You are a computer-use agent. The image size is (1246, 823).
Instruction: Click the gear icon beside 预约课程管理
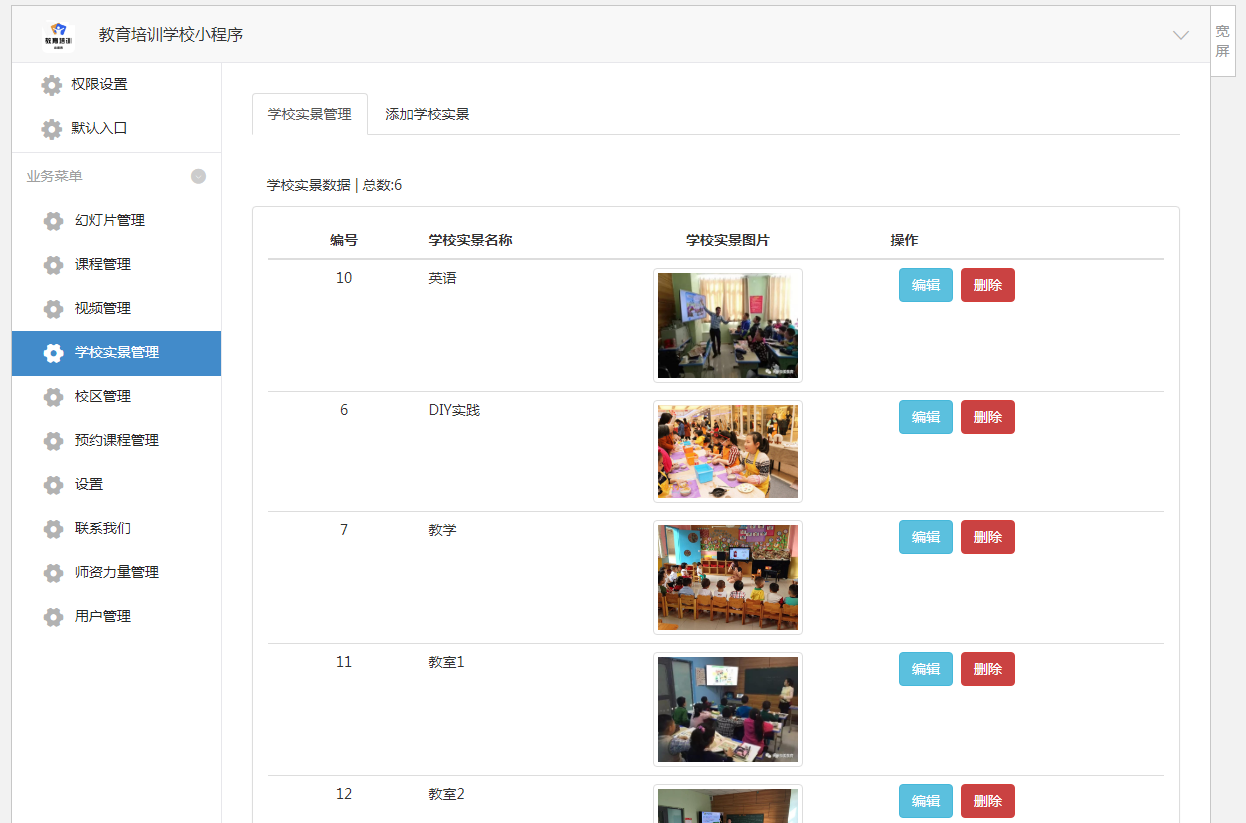point(54,441)
